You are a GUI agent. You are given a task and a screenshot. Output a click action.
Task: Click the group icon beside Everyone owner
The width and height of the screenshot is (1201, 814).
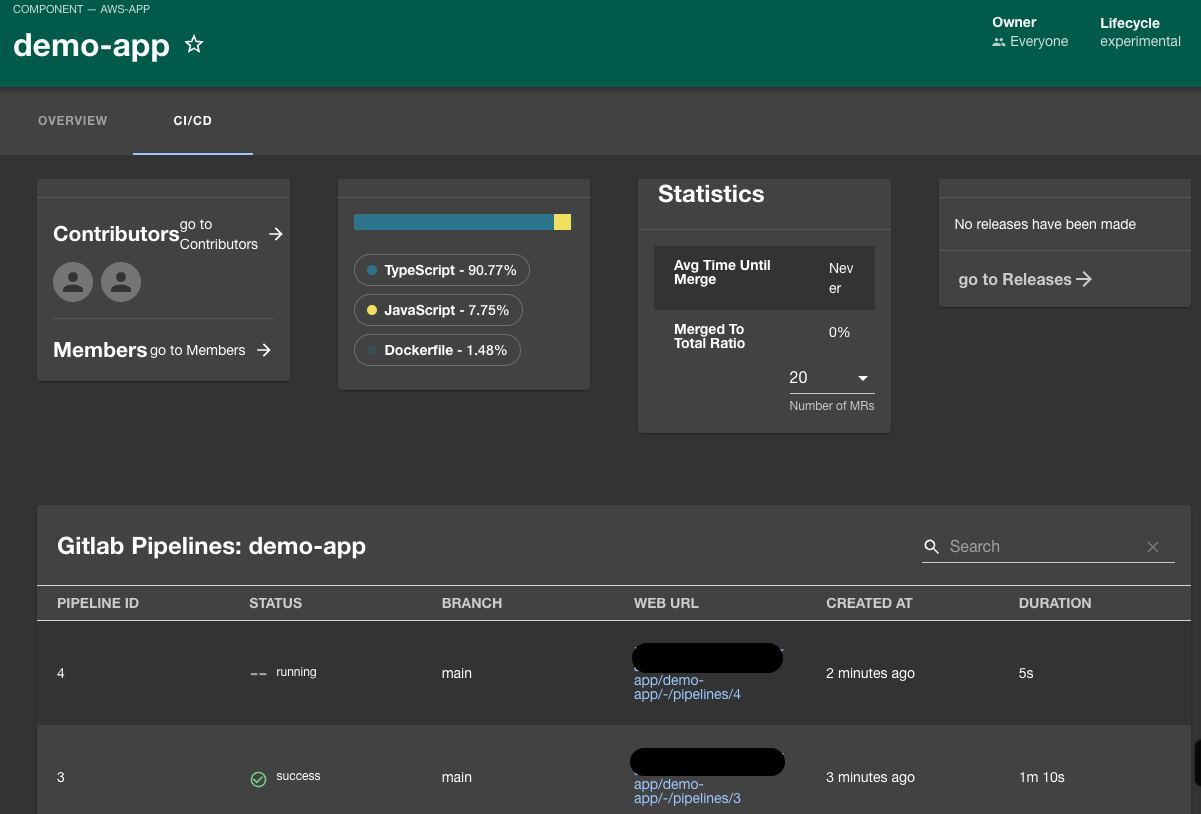click(999, 42)
